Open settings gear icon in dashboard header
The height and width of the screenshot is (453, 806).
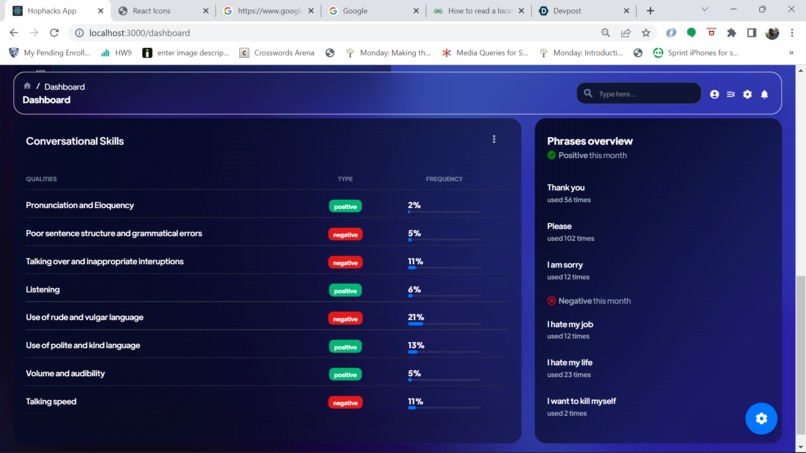747,94
